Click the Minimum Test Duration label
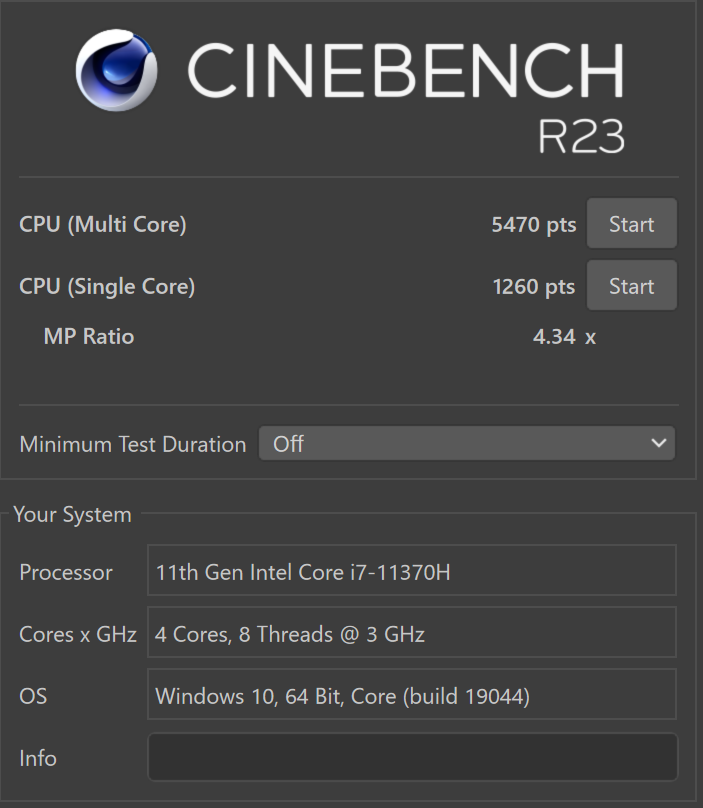The height and width of the screenshot is (808, 703). (x=133, y=444)
